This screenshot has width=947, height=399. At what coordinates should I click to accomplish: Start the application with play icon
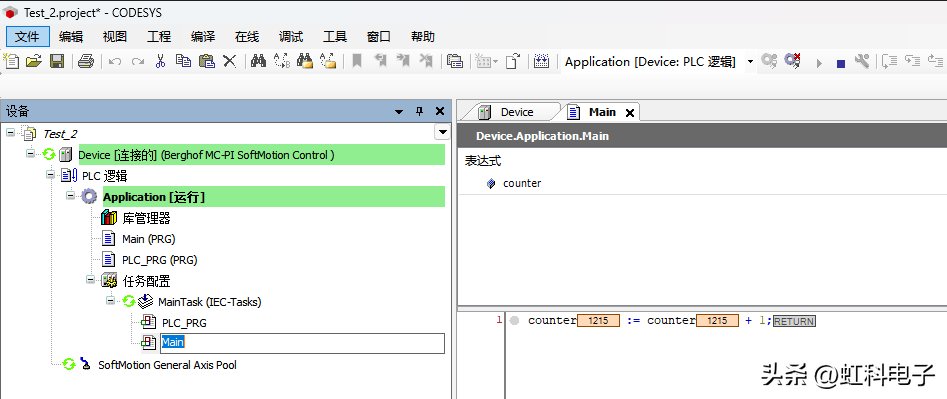coord(819,63)
